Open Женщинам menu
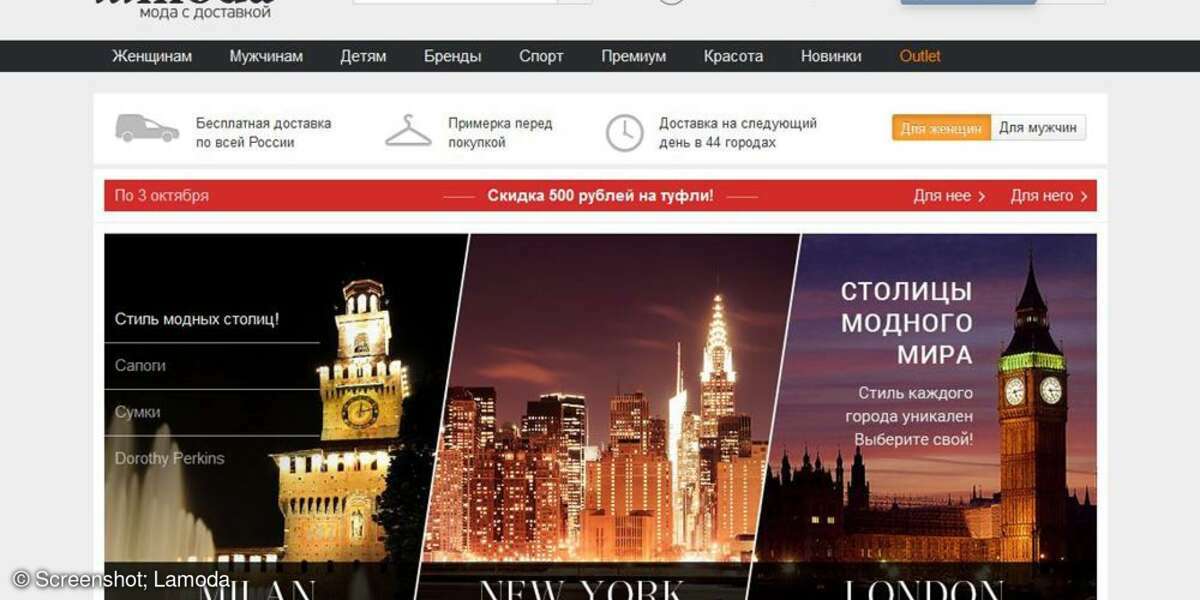 (152, 56)
